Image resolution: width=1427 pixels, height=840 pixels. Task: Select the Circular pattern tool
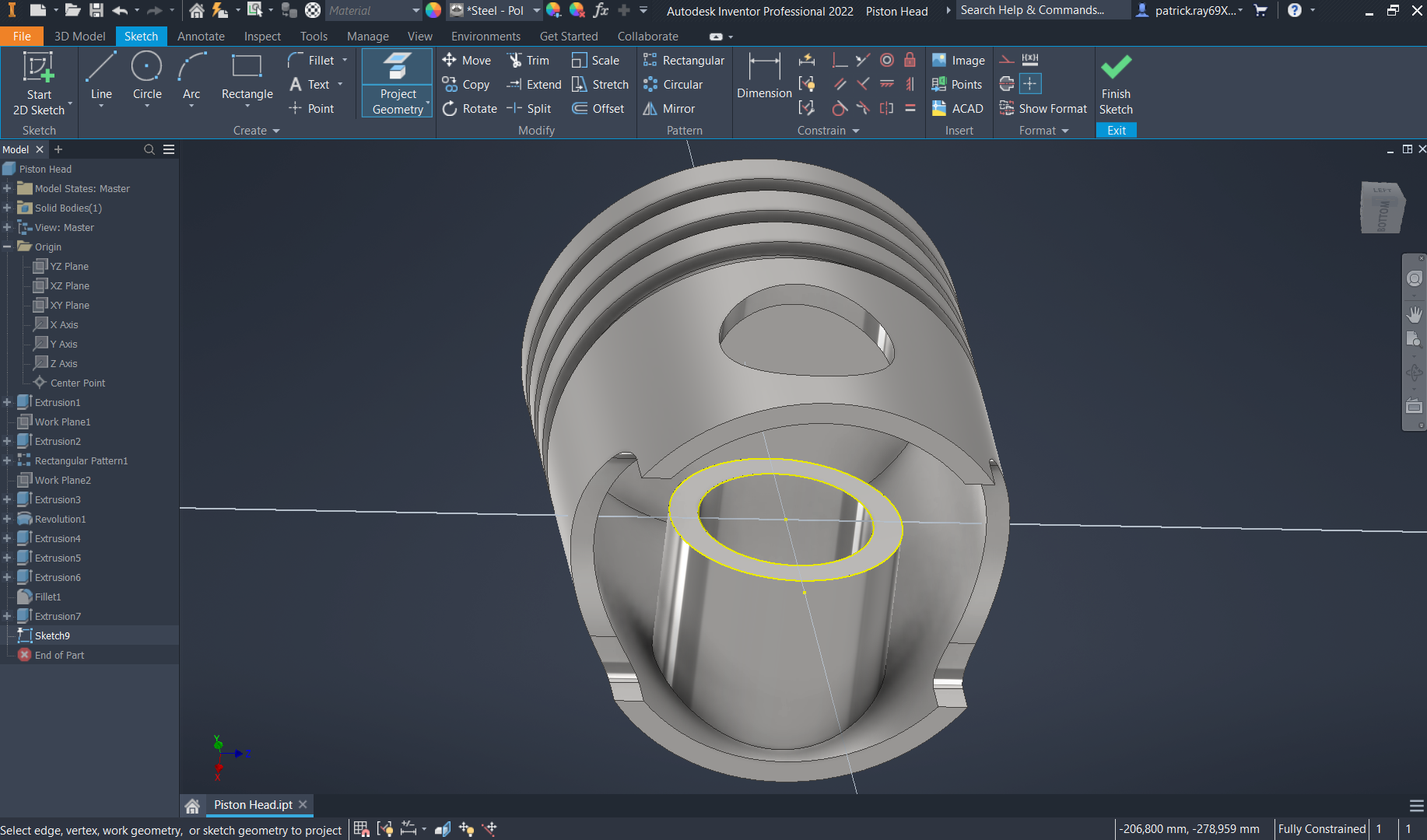coord(673,84)
